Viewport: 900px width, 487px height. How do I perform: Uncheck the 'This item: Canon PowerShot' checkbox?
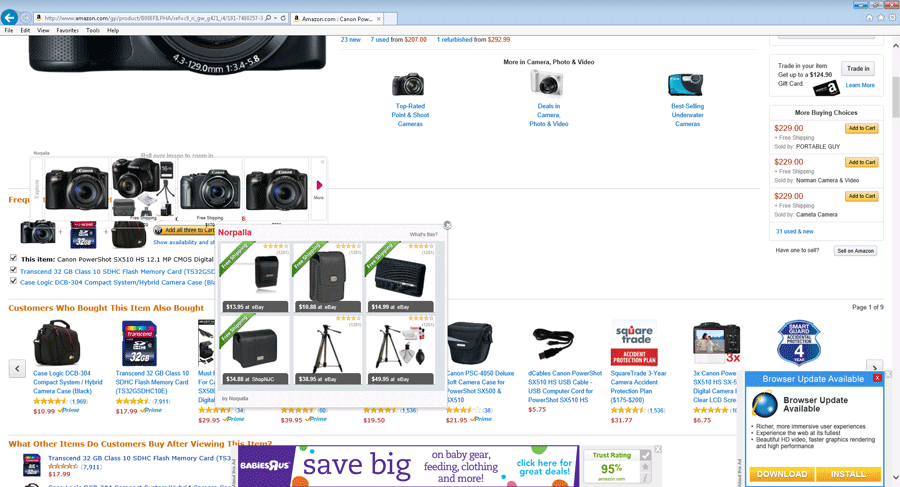pos(13,259)
